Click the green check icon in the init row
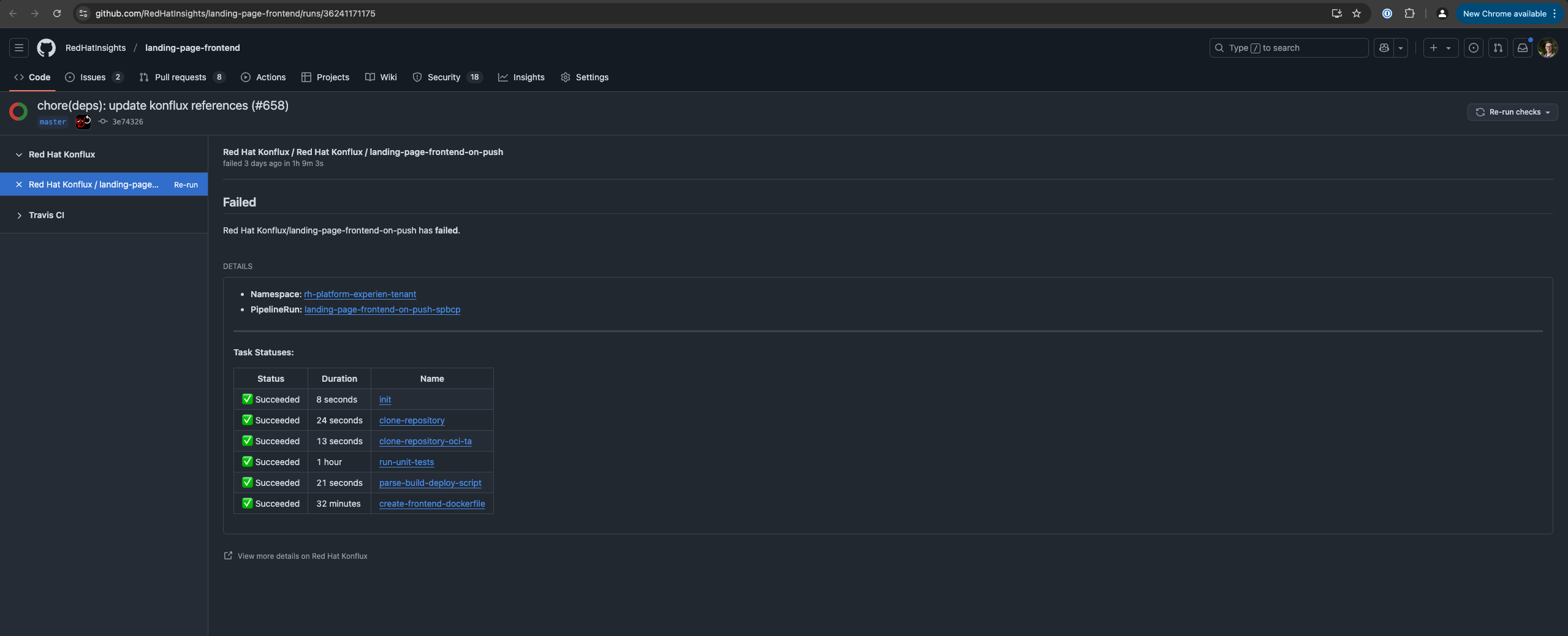This screenshot has height=636, width=1568. point(248,399)
